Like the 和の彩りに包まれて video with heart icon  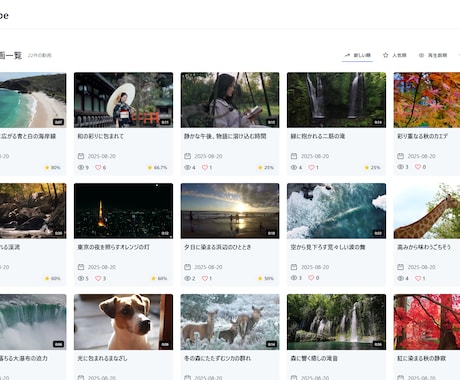(98, 167)
